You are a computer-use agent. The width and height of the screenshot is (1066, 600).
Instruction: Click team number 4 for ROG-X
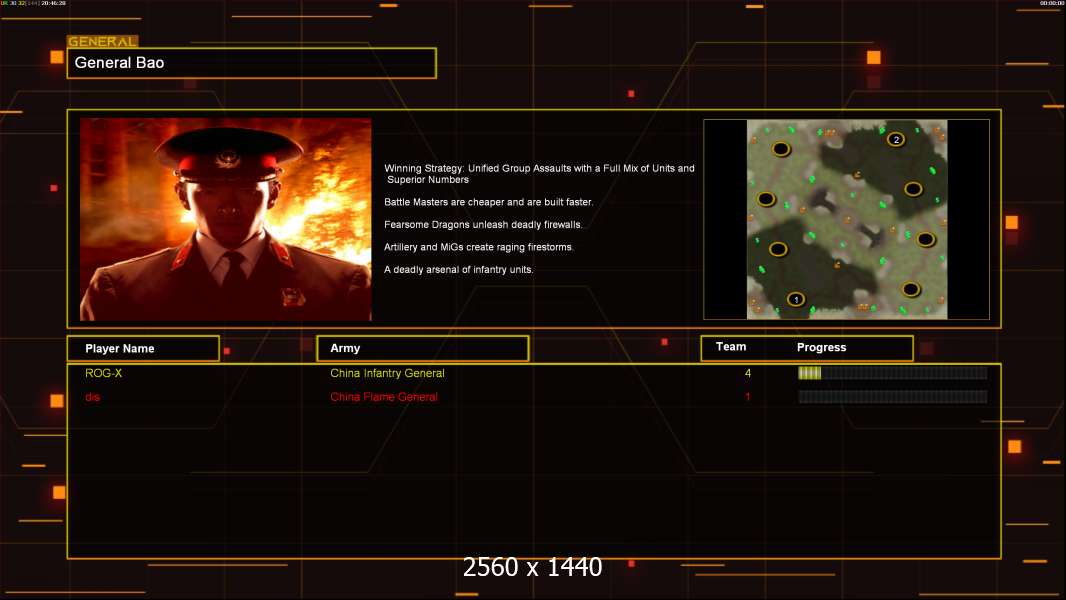point(748,373)
